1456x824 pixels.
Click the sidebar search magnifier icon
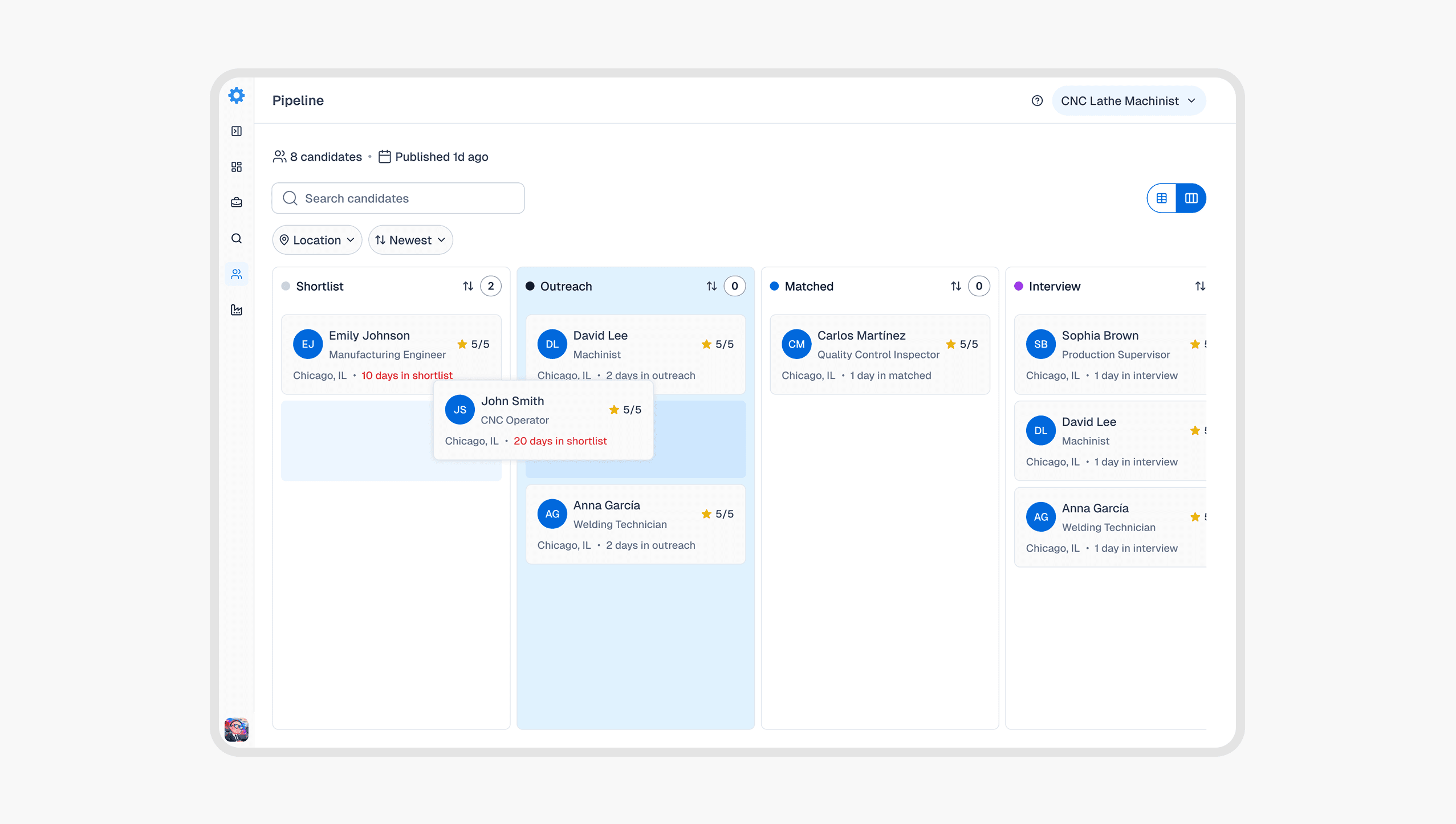[237, 238]
